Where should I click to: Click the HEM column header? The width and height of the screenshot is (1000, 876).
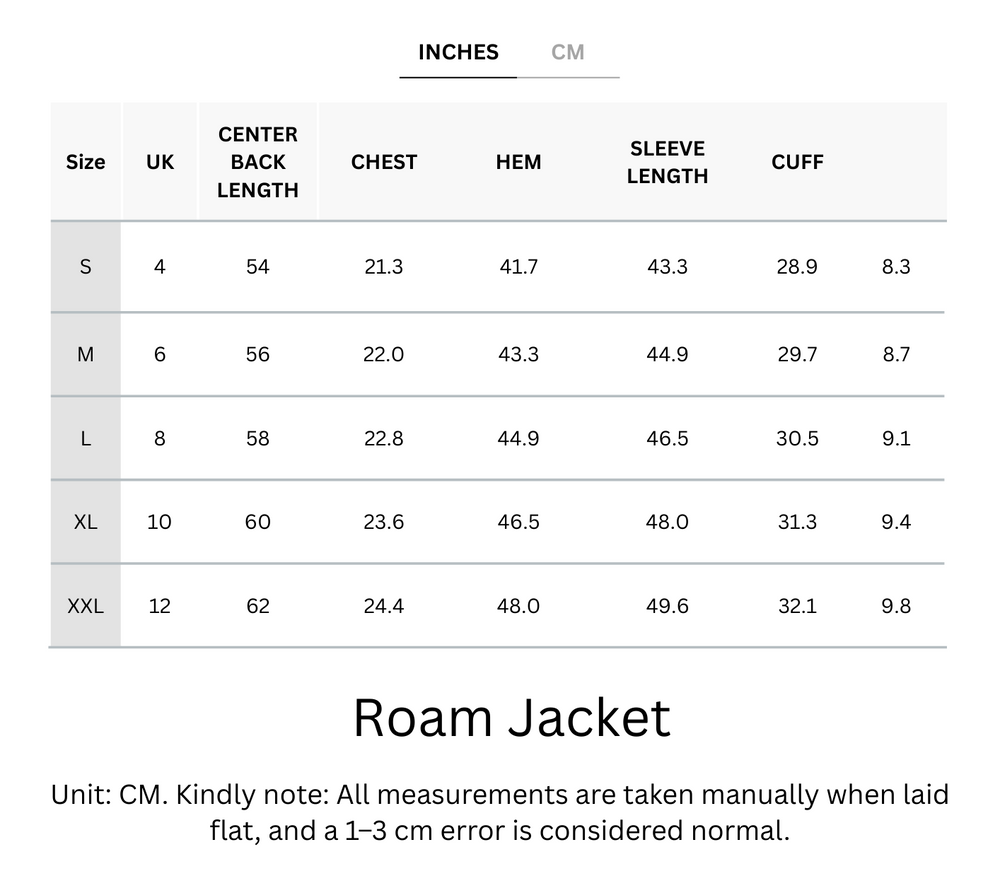tap(518, 161)
